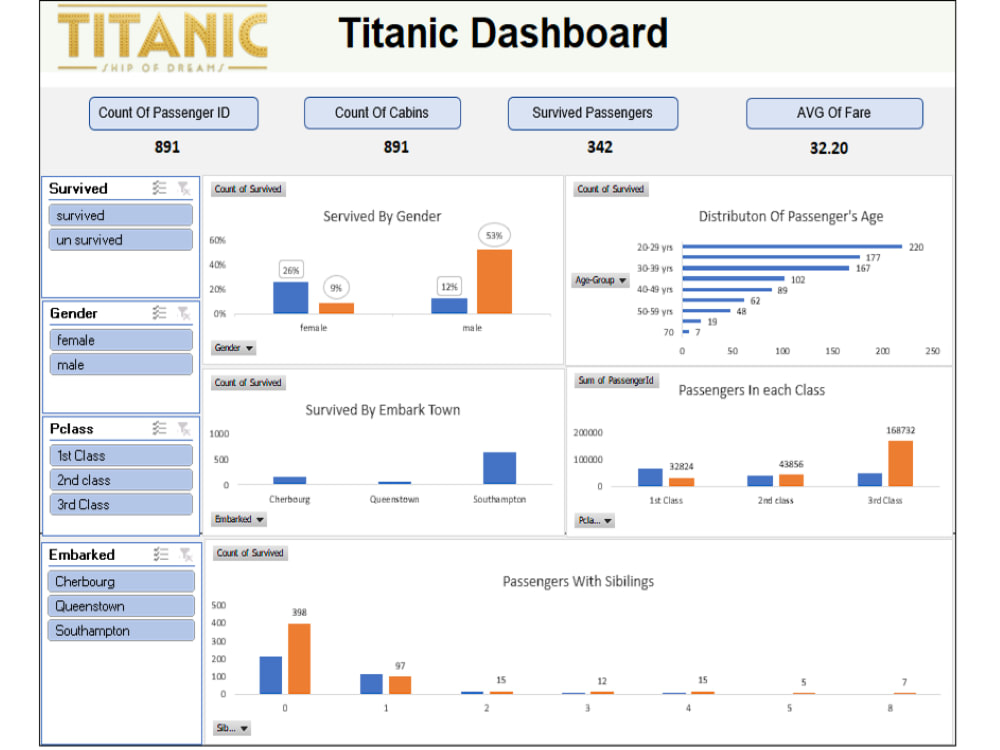Filter by Cherbourg in the Embarked slicer
The image size is (1000, 750).
point(121,582)
